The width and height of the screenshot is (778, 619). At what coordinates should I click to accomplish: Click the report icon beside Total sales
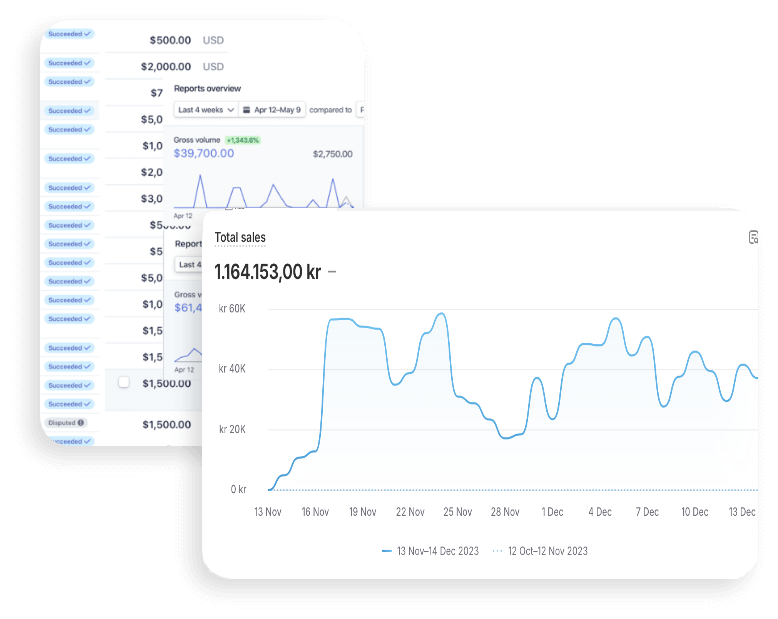coord(753,238)
